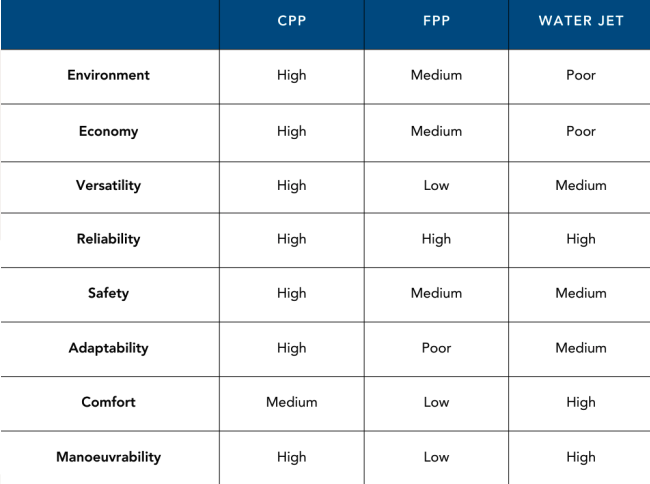Select the Economy row label
The height and width of the screenshot is (484, 650).
[108, 131]
